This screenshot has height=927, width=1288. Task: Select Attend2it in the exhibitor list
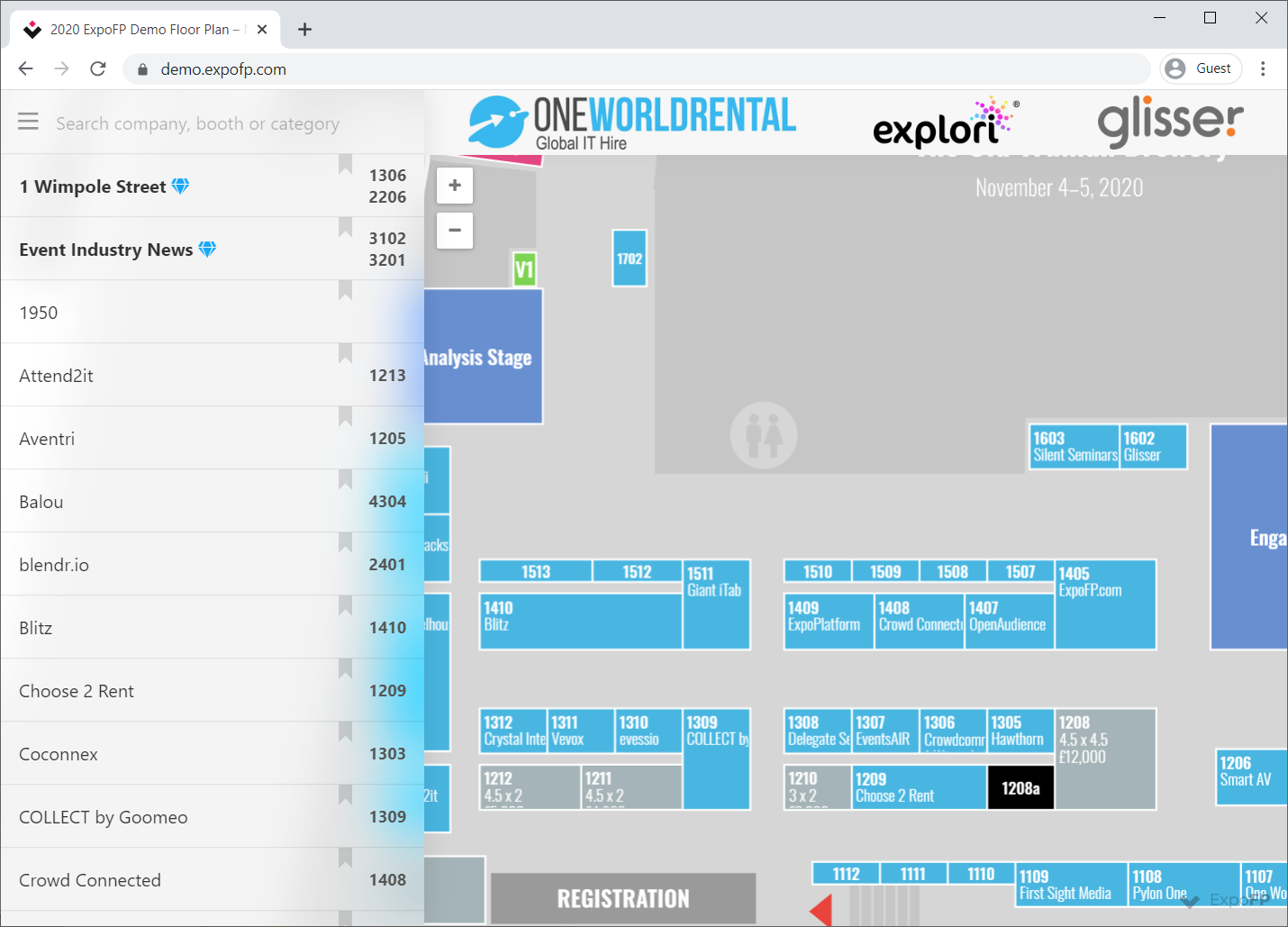[x=212, y=375]
